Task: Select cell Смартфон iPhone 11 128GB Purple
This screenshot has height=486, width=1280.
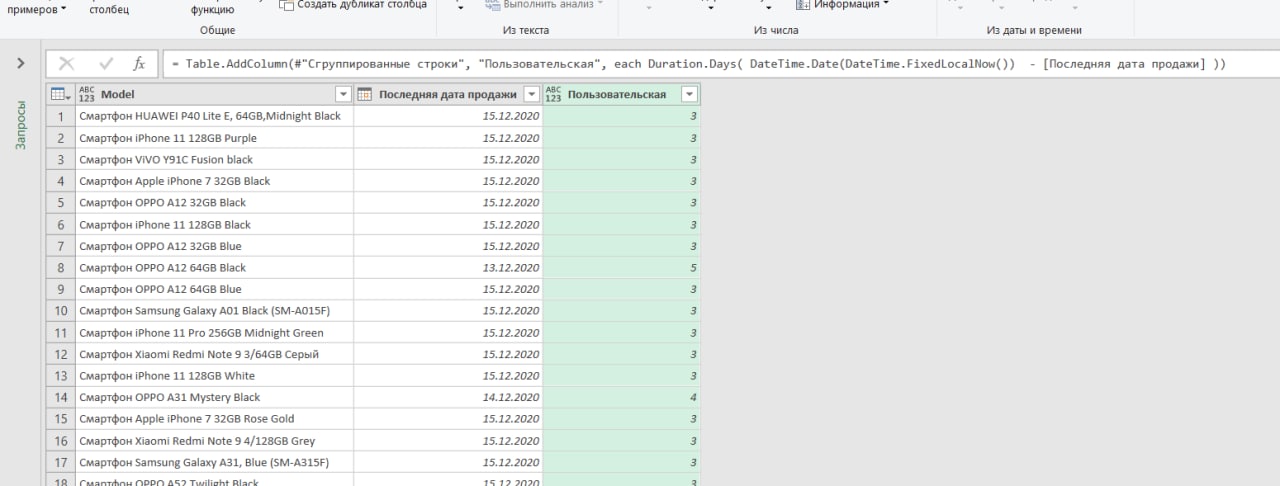Action: [x=213, y=138]
